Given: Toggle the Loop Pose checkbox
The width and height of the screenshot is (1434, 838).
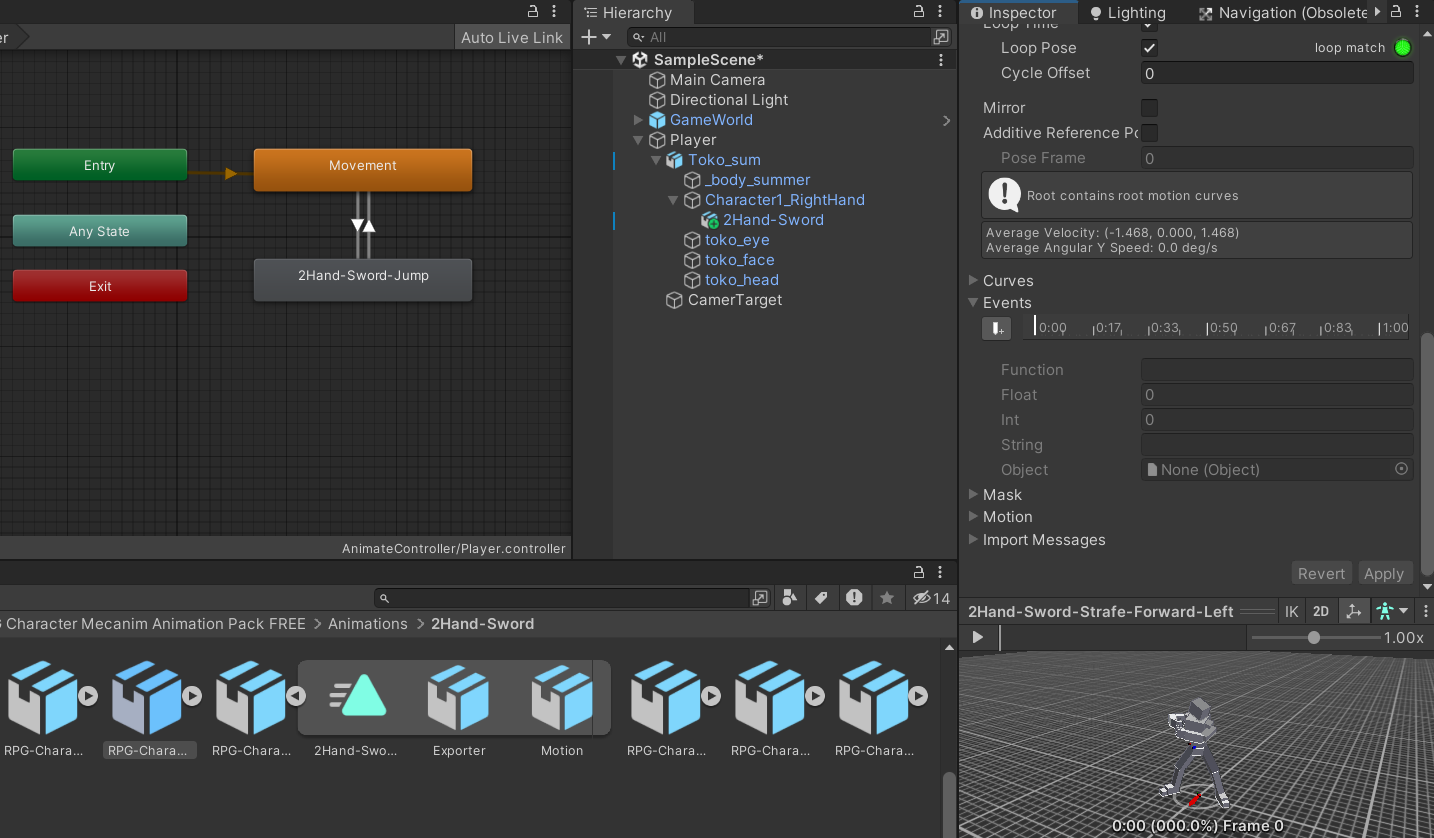Looking at the screenshot, I should [1150, 48].
